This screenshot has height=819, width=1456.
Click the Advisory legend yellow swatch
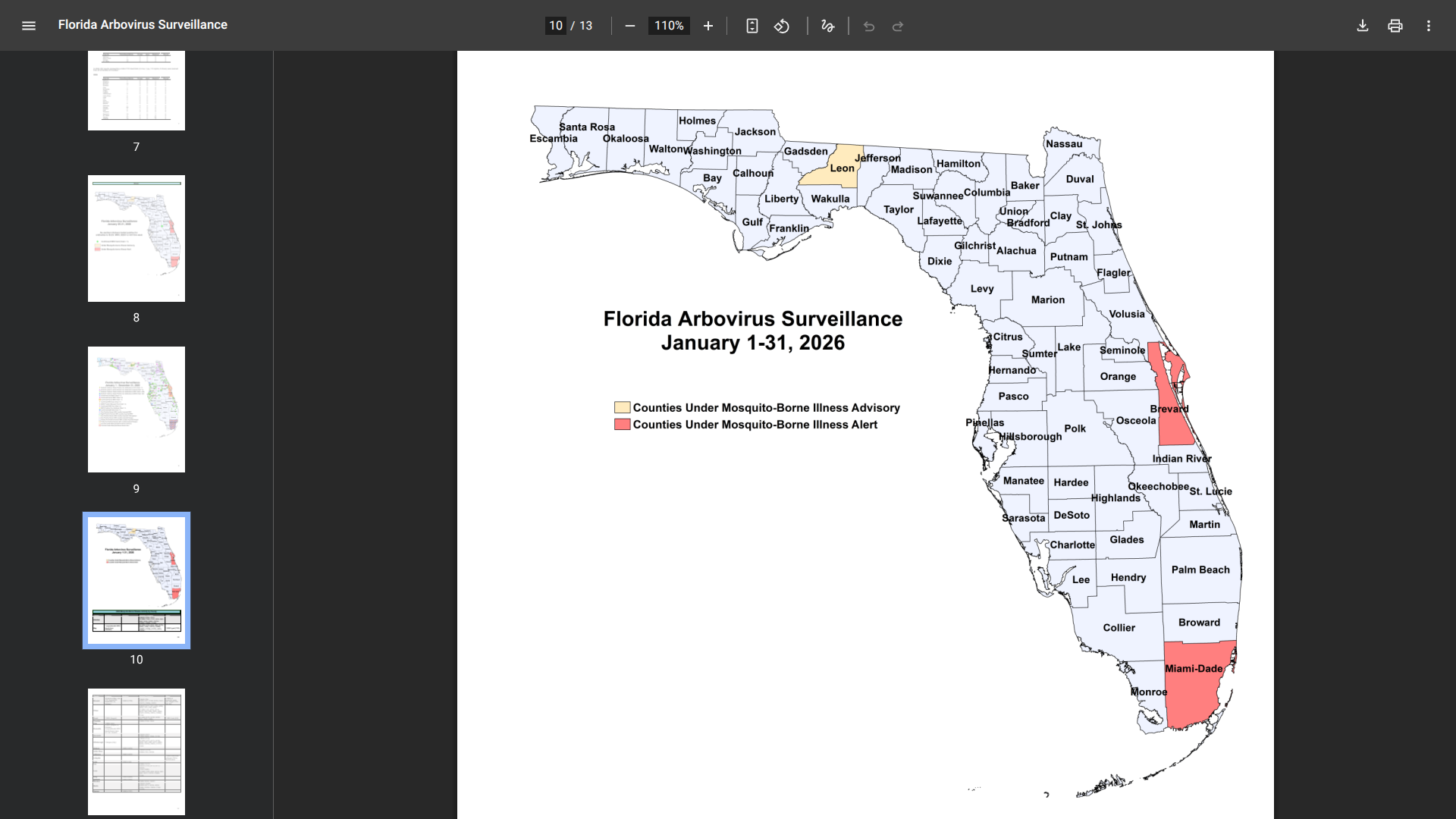click(622, 408)
